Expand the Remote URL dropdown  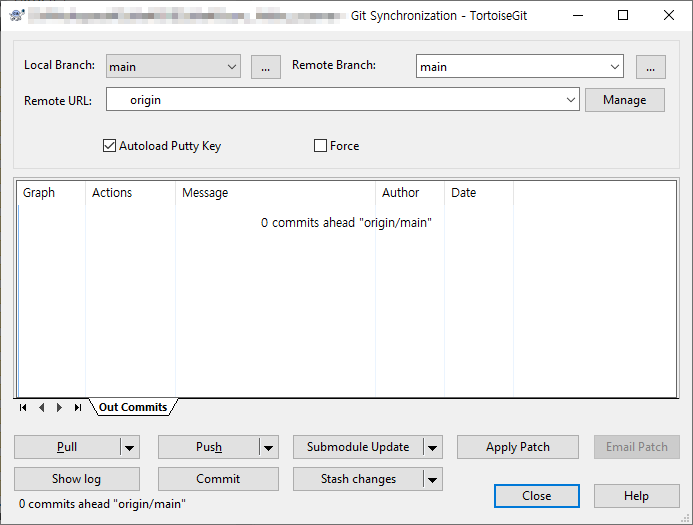point(571,100)
